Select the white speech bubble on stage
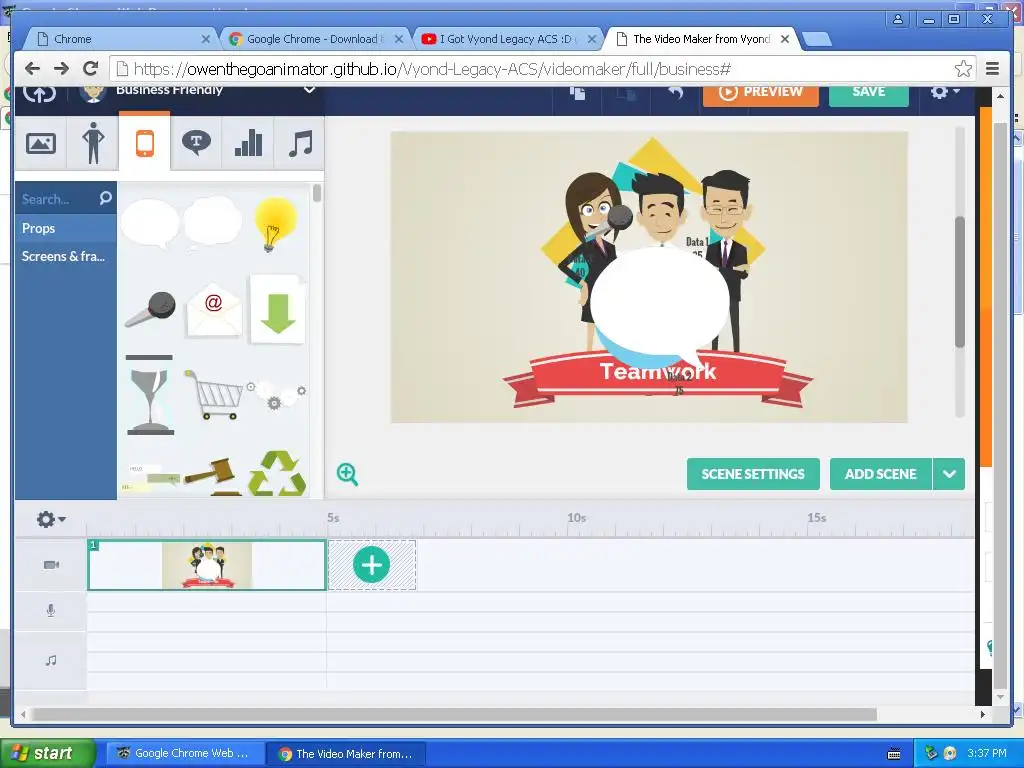1024x768 pixels. click(x=660, y=302)
